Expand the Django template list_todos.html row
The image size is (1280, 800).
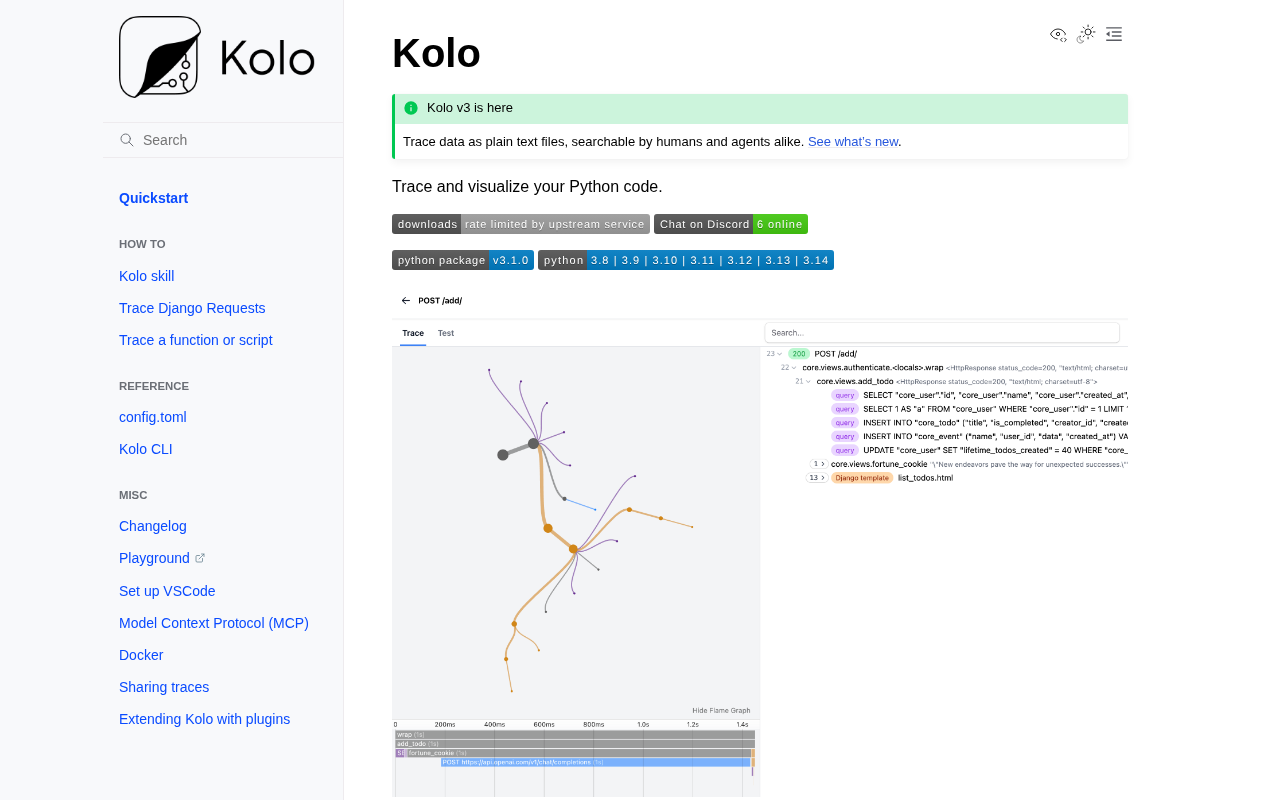click(817, 478)
